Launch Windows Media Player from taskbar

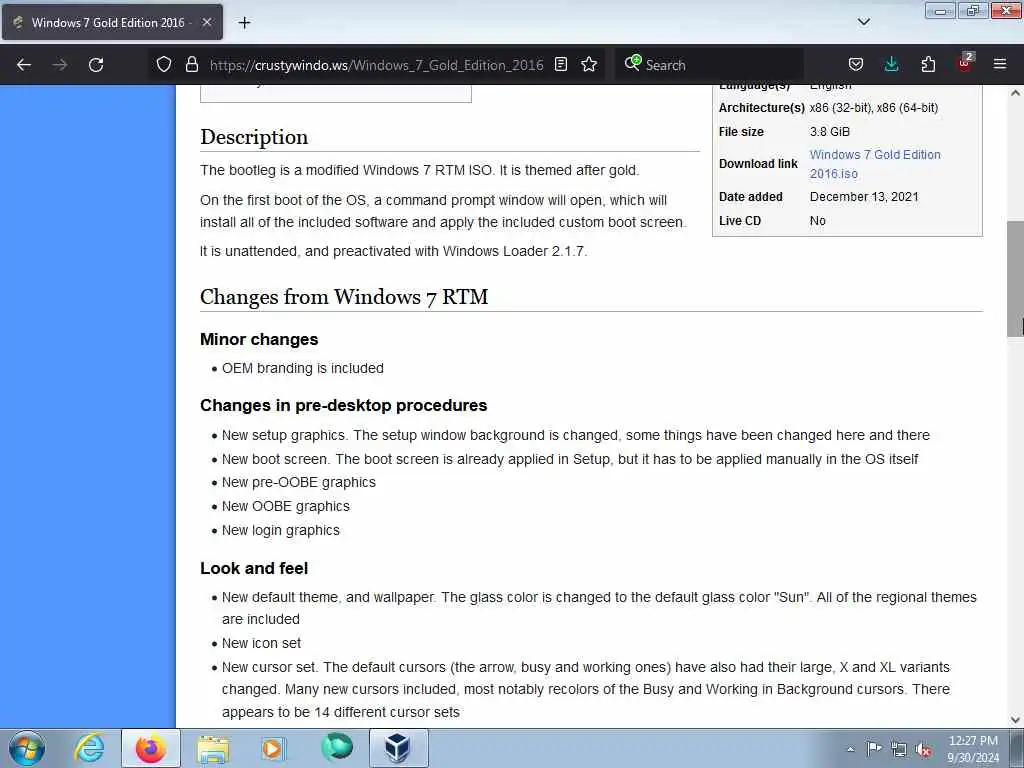pyautogui.click(x=273, y=748)
